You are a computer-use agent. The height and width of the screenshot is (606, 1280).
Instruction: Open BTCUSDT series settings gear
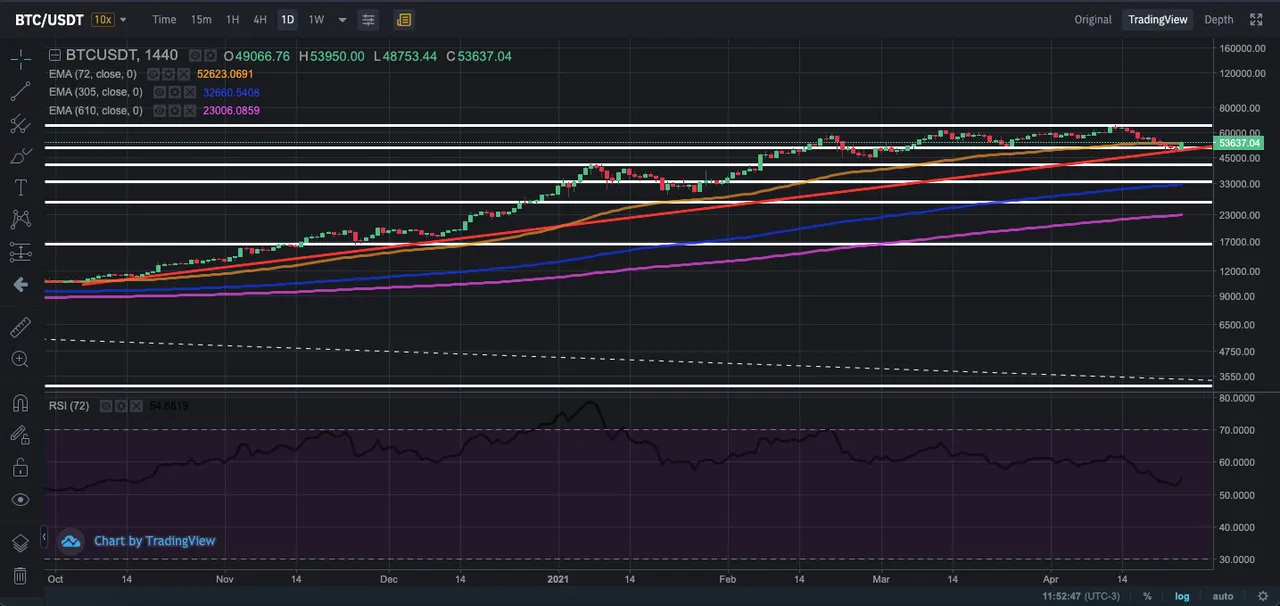[209, 56]
